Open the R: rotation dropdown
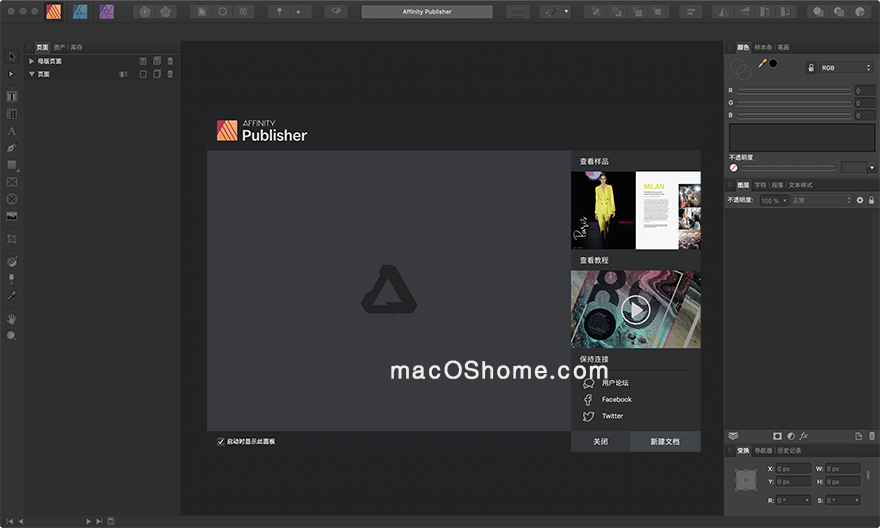Image resolution: width=880 pixels, height=528 pixels. click(808, 500)
